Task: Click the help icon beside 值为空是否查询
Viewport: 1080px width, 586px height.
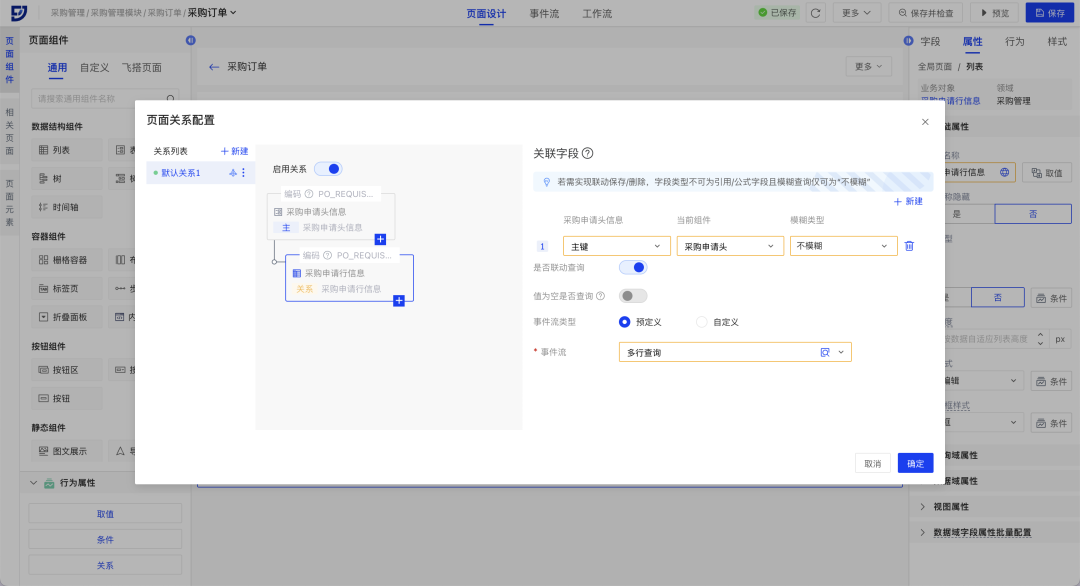Action: [x=600, y=296]
